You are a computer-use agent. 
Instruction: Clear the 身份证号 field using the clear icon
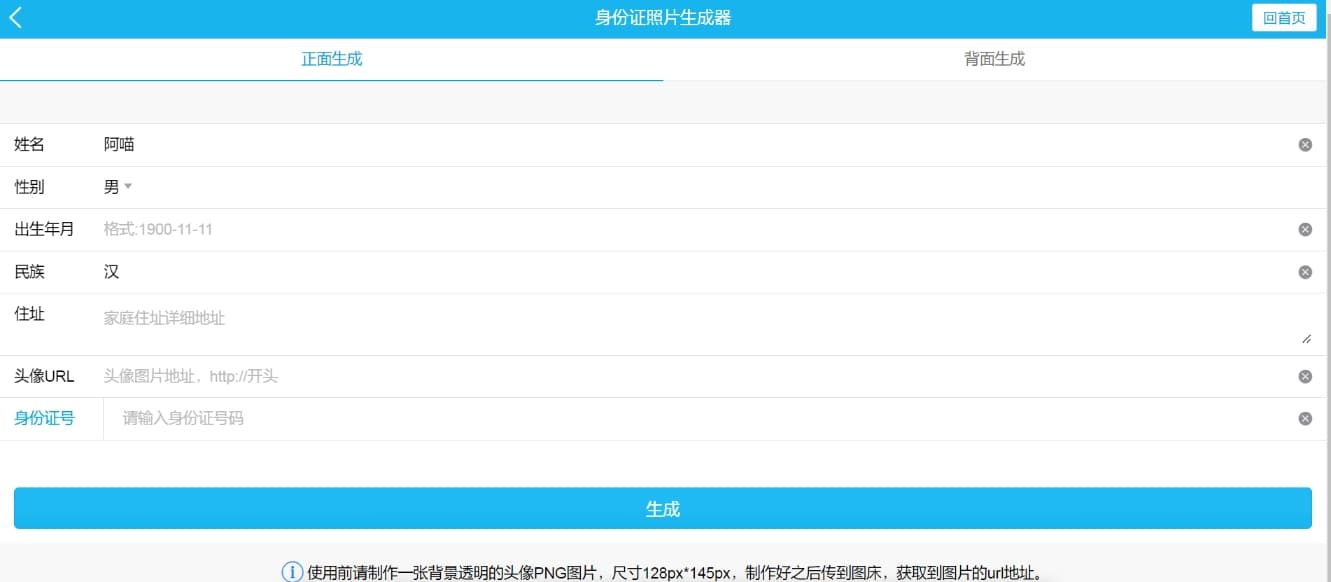[1305, 417]
